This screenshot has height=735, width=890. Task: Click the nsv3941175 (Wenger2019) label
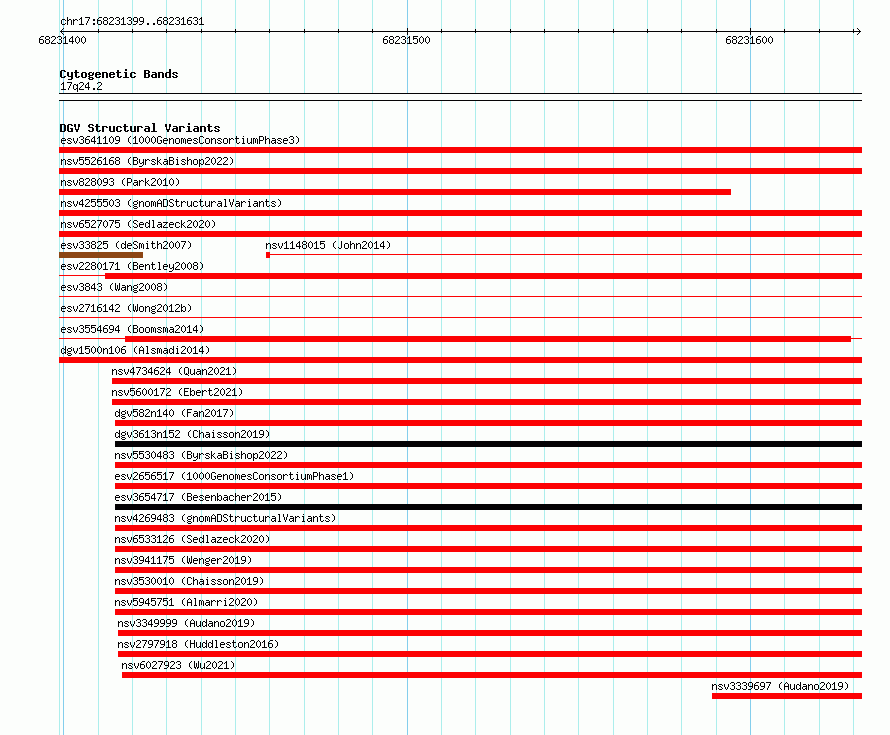click(183, 560)
